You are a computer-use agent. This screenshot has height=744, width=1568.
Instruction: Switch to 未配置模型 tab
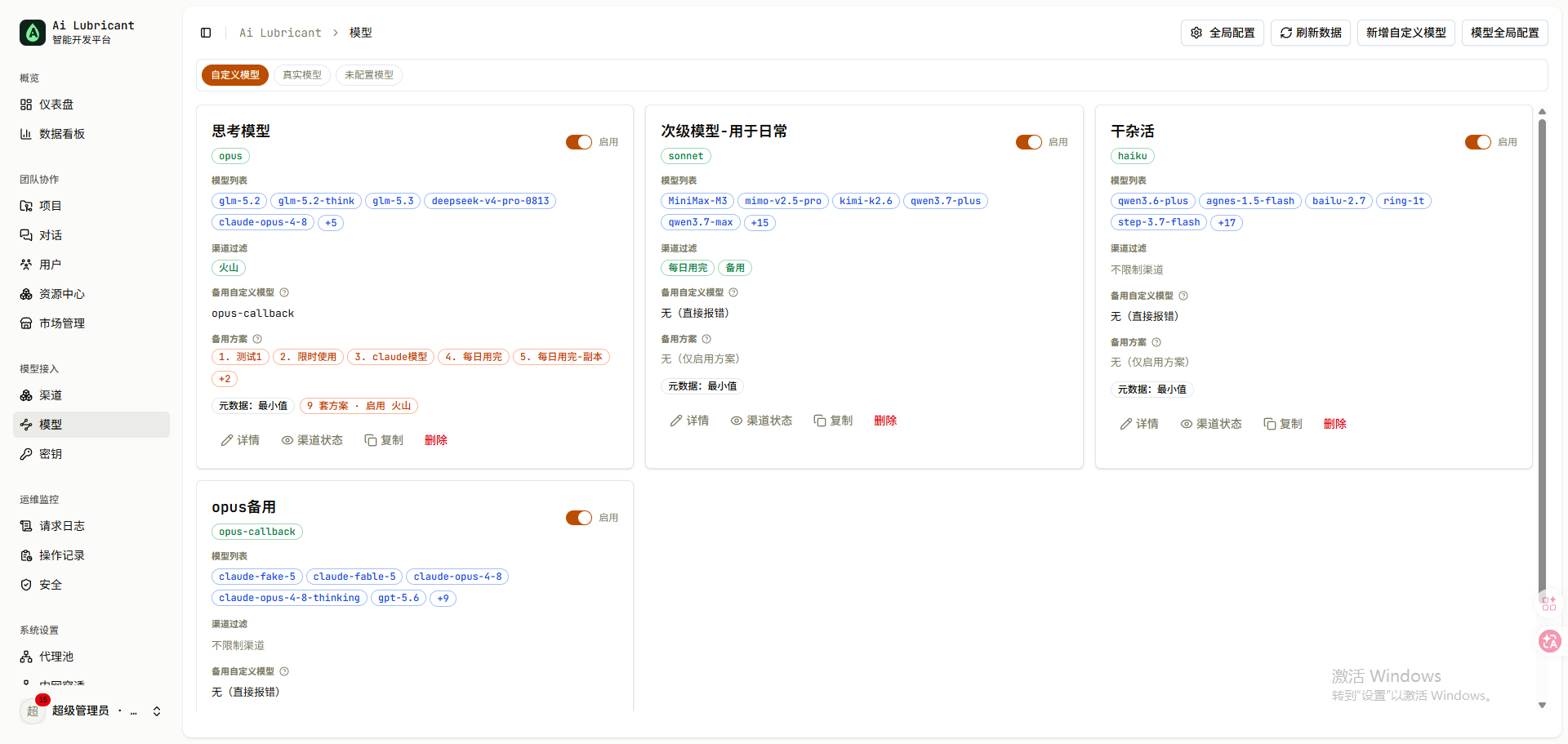tap(369, 75)
